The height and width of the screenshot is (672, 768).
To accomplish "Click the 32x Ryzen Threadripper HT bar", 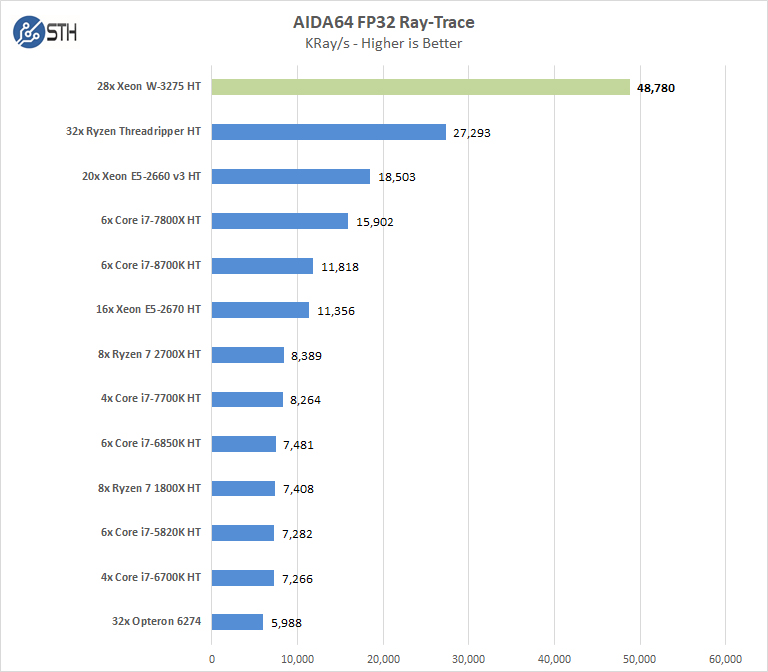I will click(x=329, y=132).
